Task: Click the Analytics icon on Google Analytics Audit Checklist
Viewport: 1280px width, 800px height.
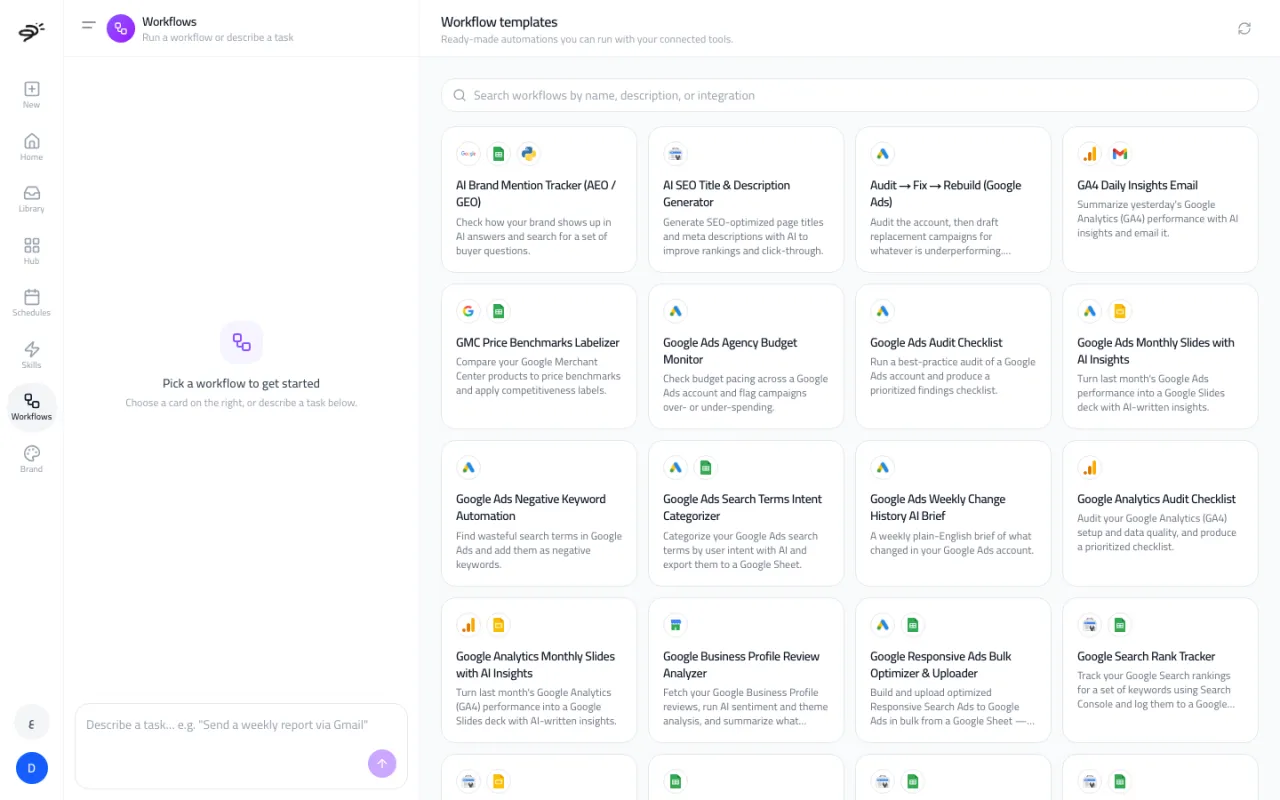Action: (x=1090, y=467)
